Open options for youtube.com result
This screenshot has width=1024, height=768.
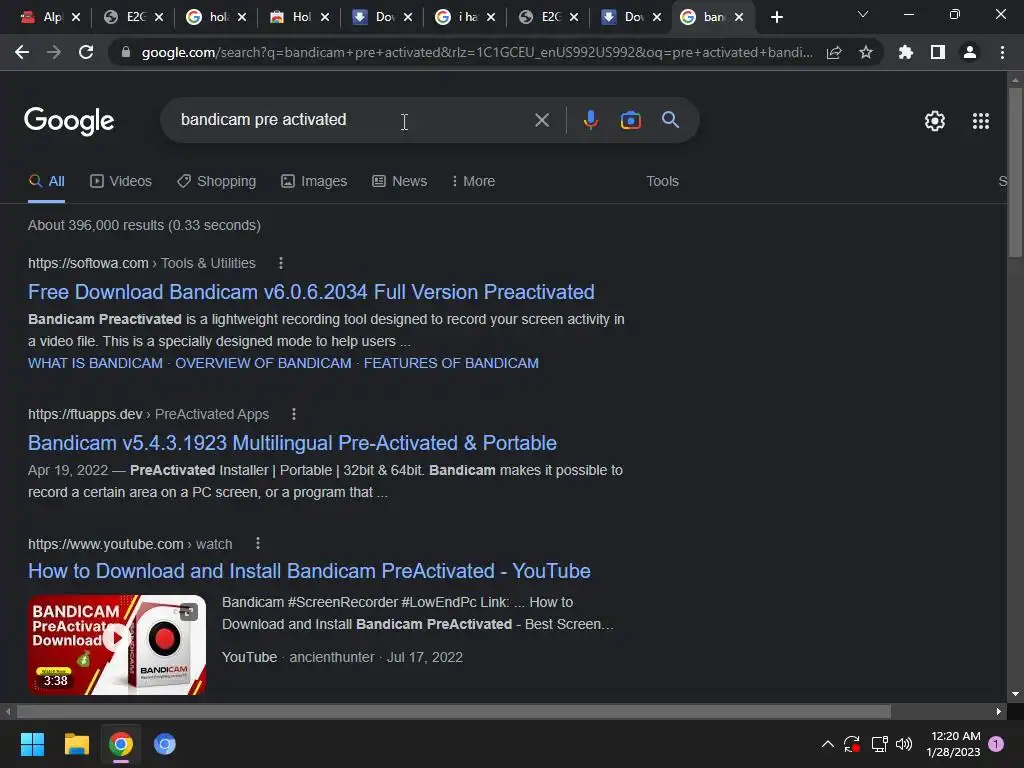coord(258,543)
